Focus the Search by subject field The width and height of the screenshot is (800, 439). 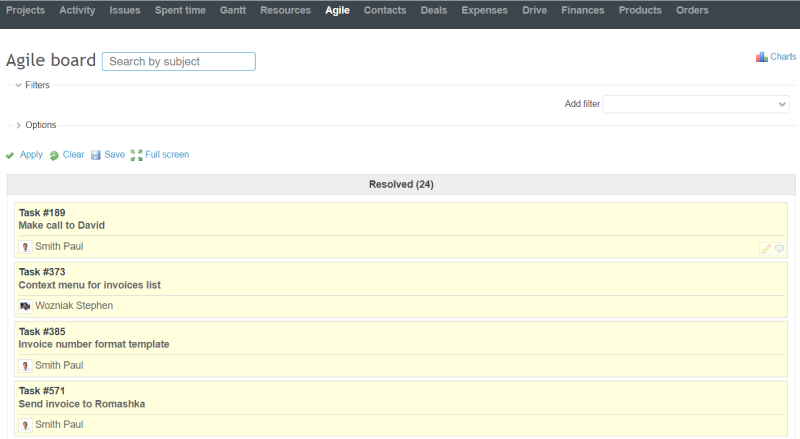click(x=178, y=62)
